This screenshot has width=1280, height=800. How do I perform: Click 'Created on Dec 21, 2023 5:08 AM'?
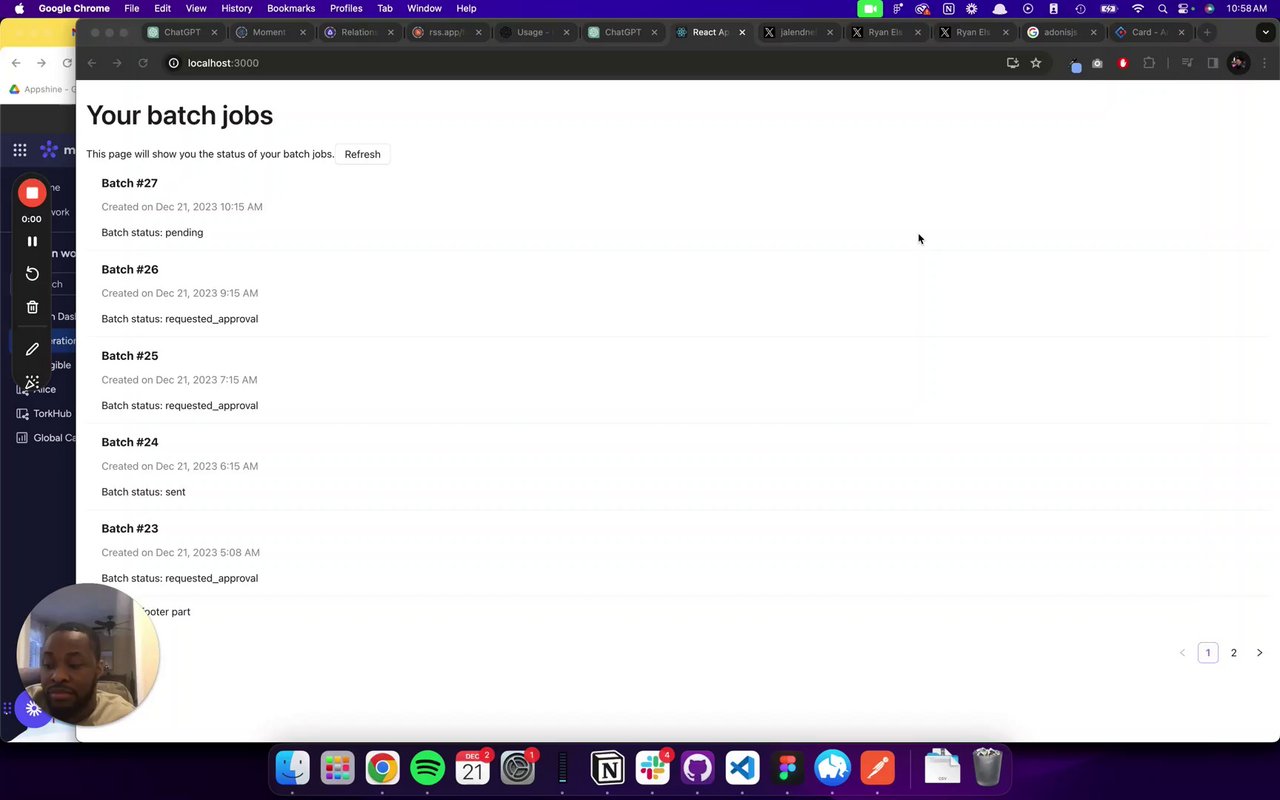tap(180, 552)
